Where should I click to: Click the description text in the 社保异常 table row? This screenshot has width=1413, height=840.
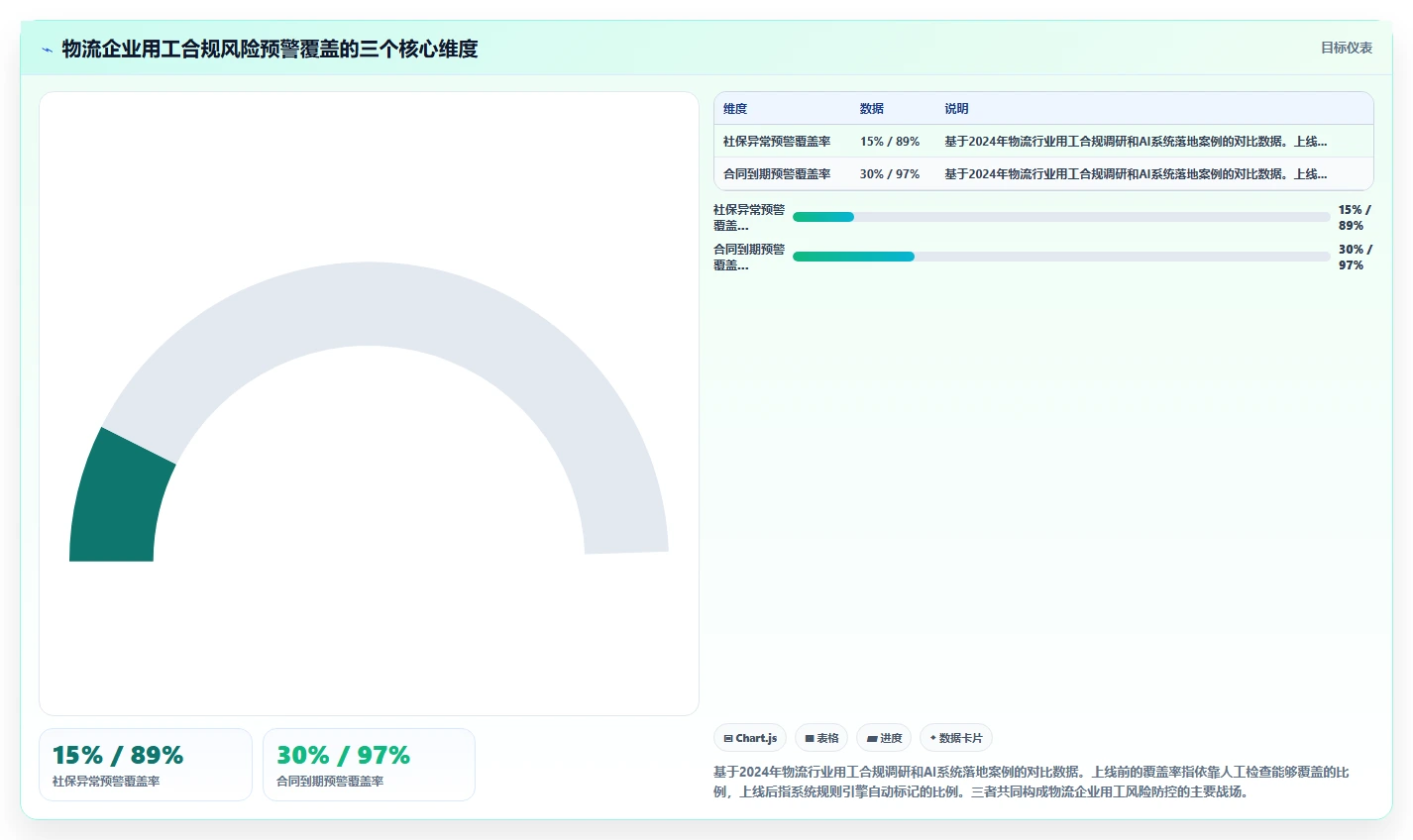pos(1136,142)
